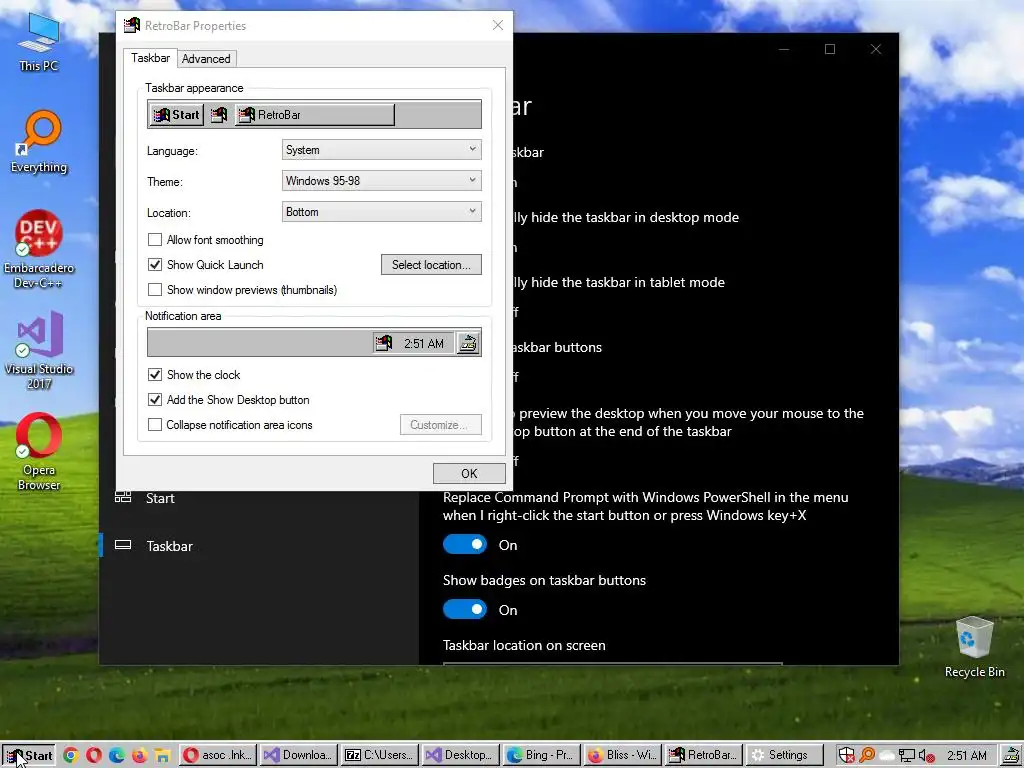Launch Edge from the Quick Launch bar

click(117, 756)
